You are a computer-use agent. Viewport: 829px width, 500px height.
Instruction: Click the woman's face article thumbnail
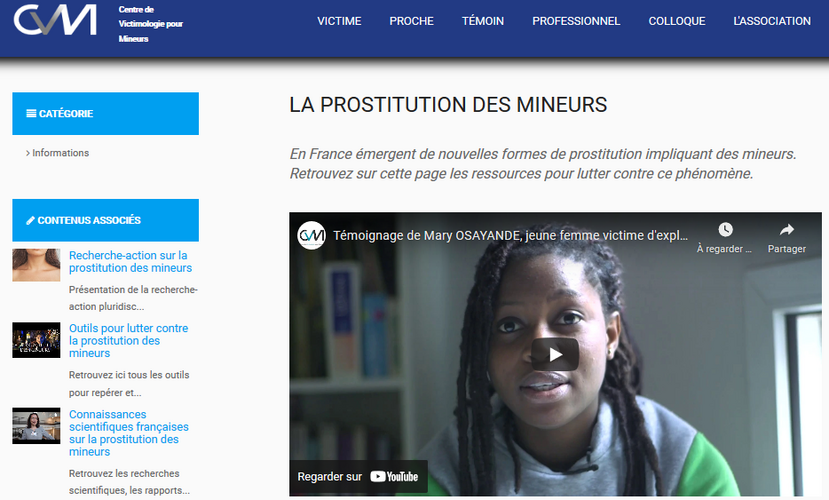click(x=36, y=265)
